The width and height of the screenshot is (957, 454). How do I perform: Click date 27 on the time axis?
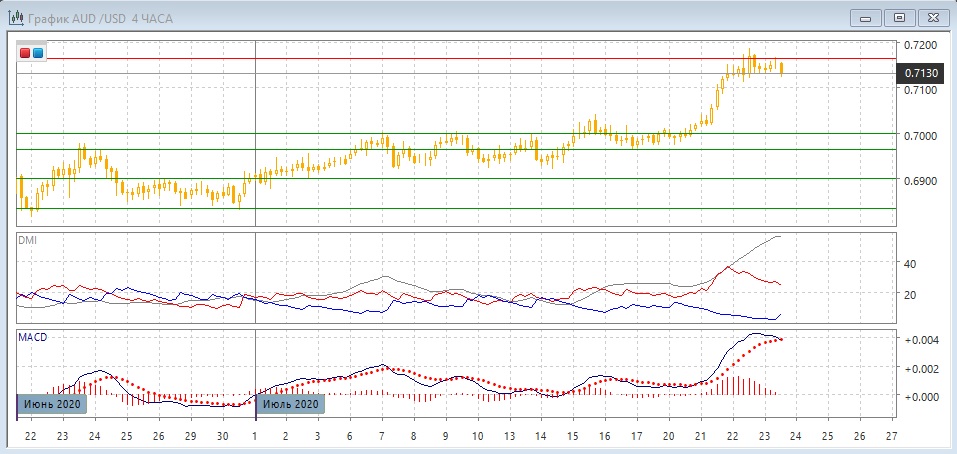893,437
